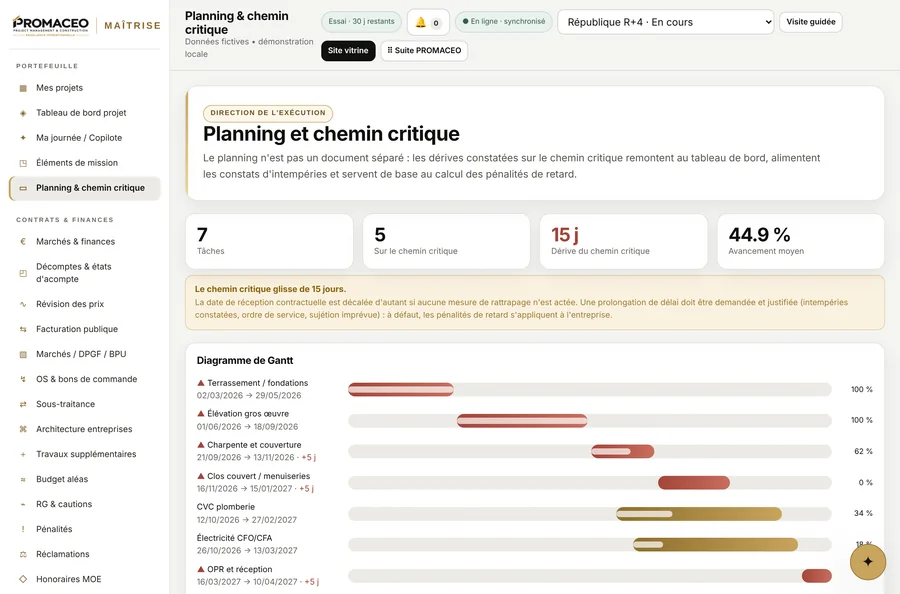Screen dimensions: 900x594
Task: Click the Site vitrine button
Action: coord(348,51)
